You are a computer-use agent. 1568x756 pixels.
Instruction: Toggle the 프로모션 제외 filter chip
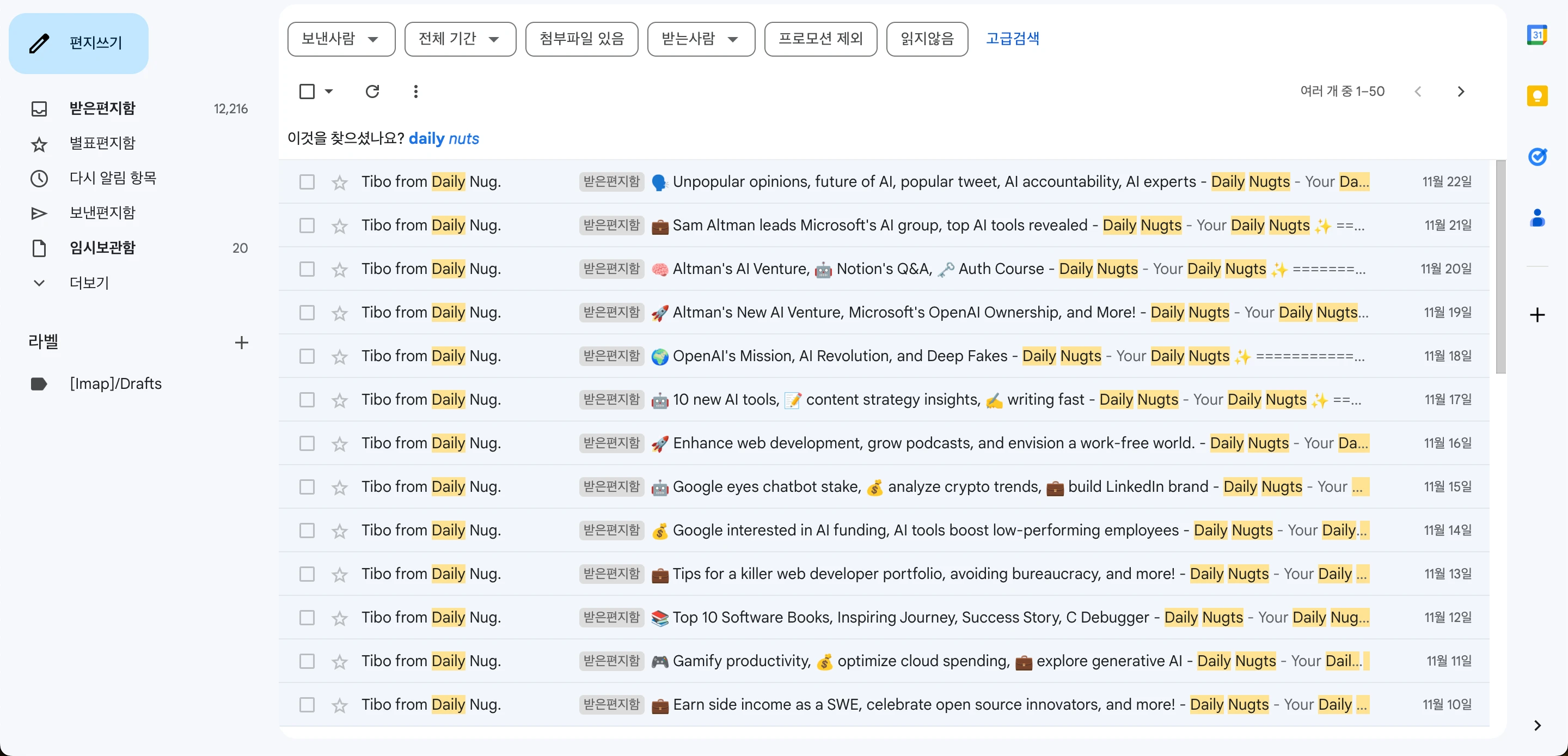pos(820,40)
